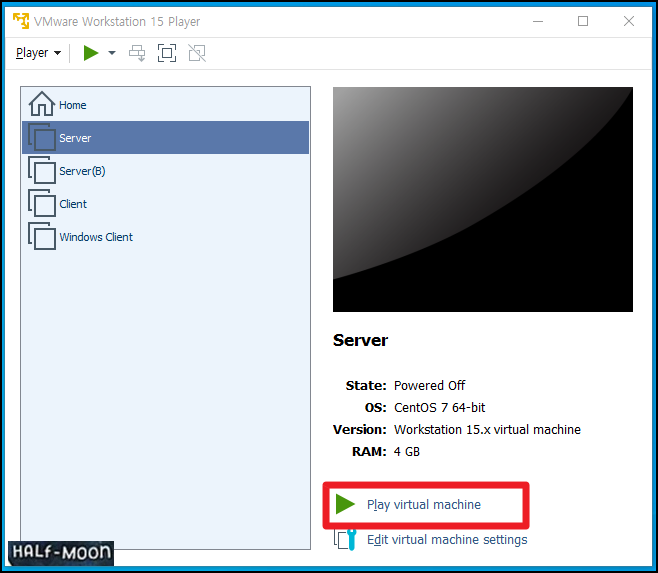The height and width of the screenshot is (573, 658).
Task: Click the Unity mode toolbar icon
Action: click(197, 53)
